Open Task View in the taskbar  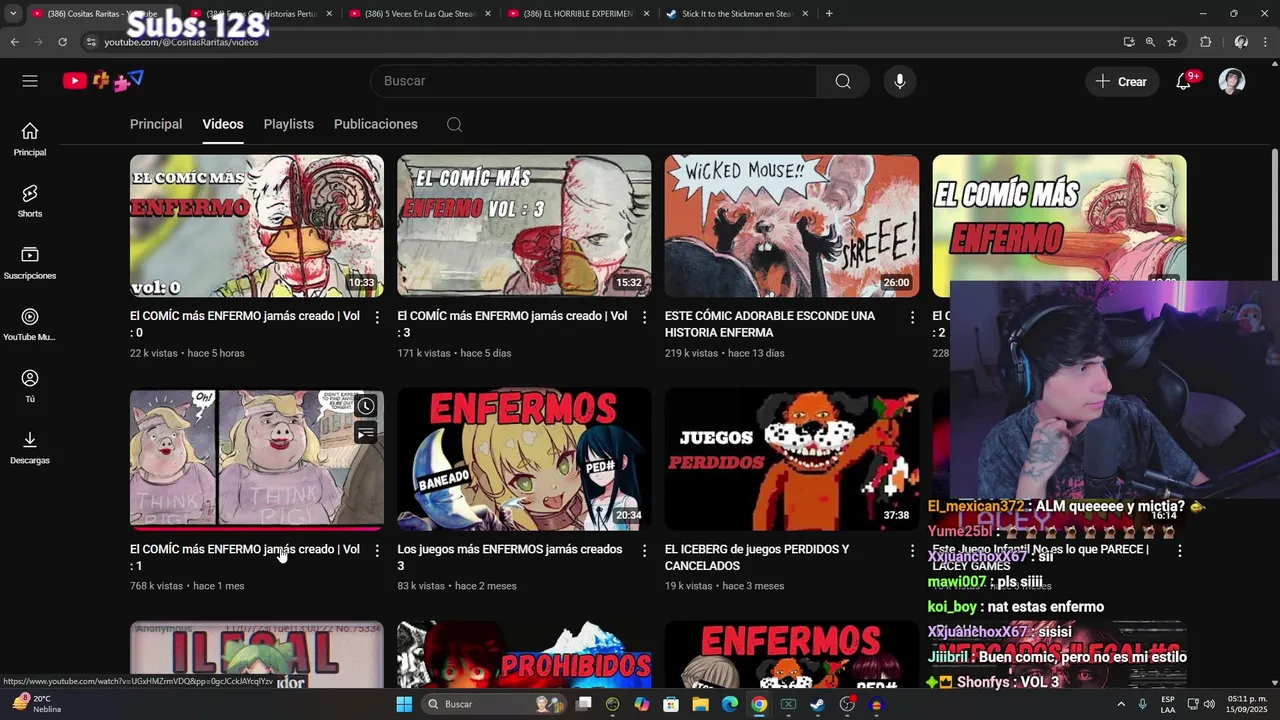pyautogui.click(x=583, y=704)
